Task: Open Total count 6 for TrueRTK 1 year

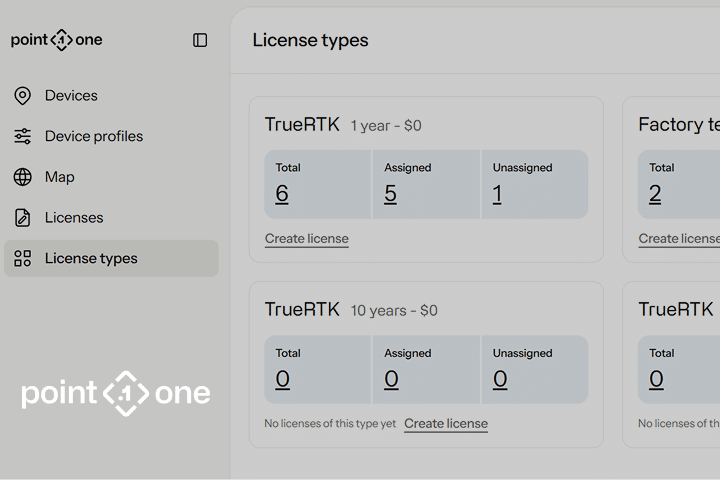Action: [x=282, y=193]
